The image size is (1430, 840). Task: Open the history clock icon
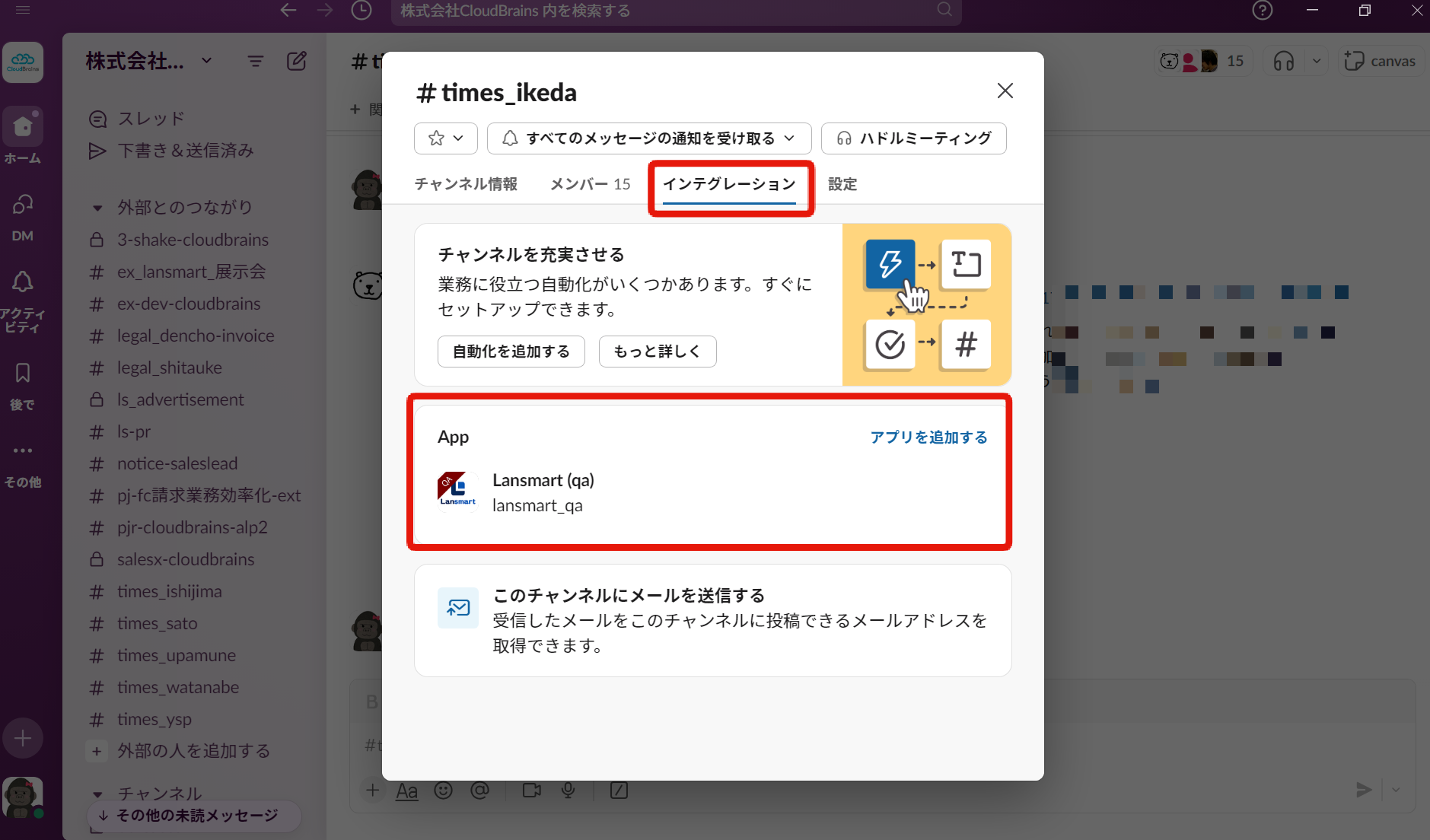pos(361,10)
